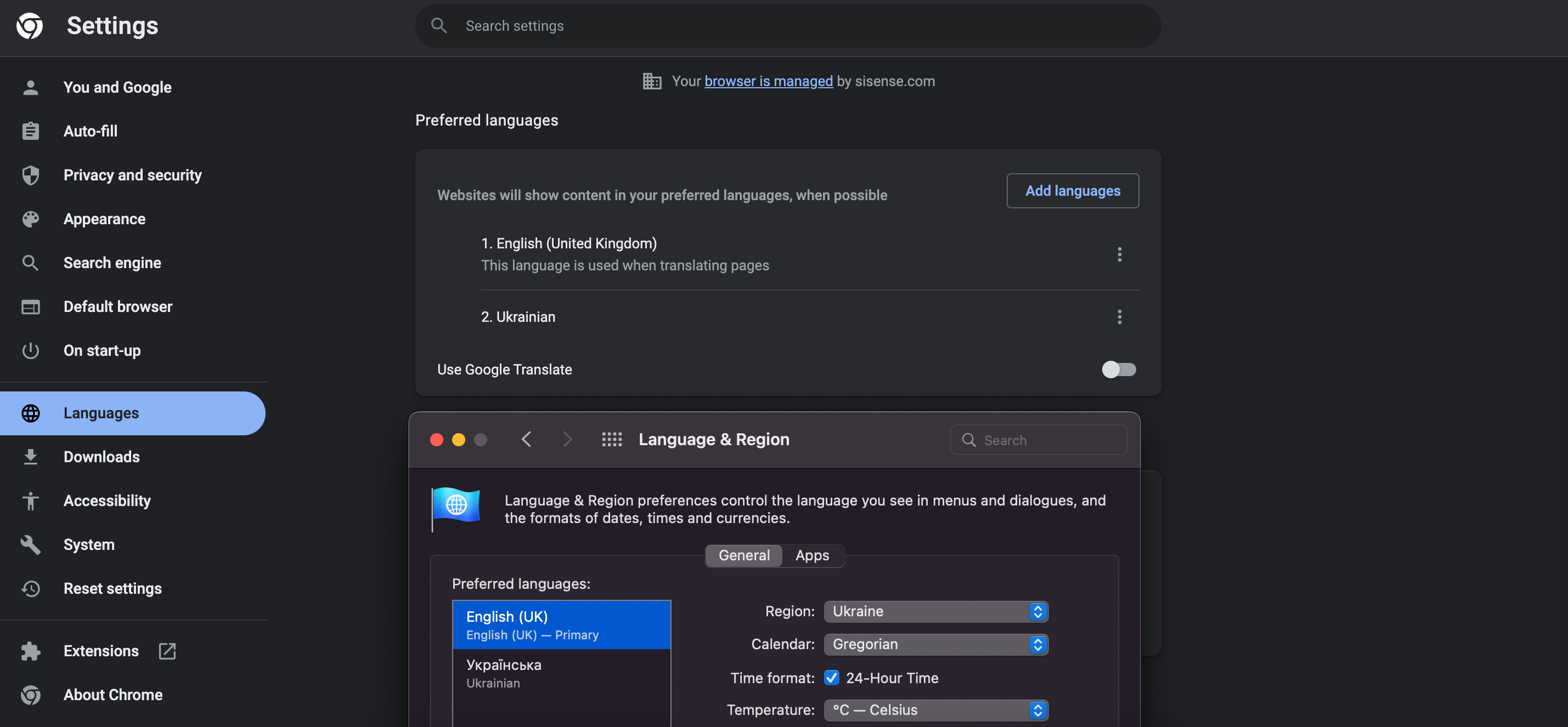The height and width of the screenshot is (727, 1568).
Task: Click the On start-up power icon
Action: pos(30,350)
